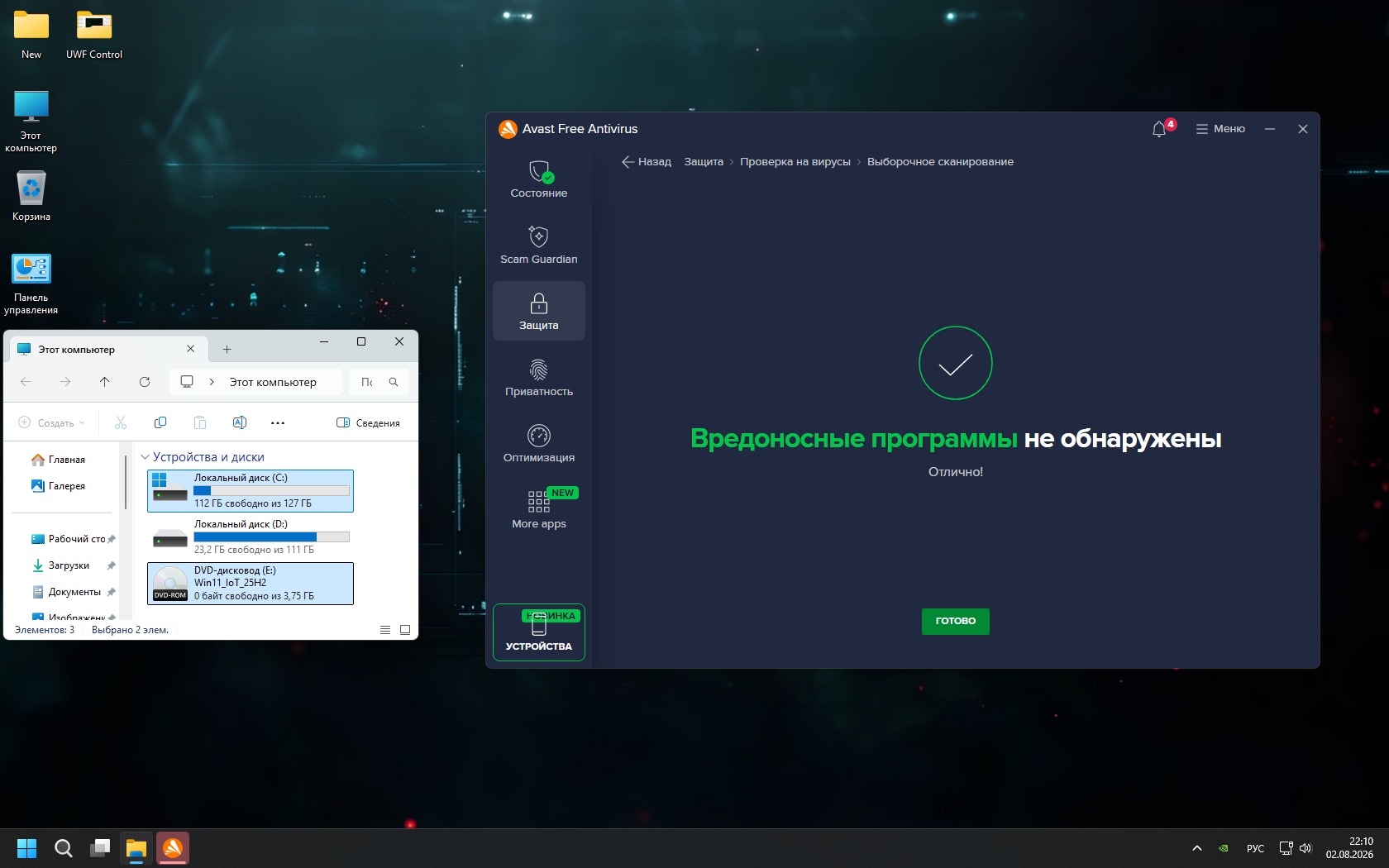Open More apps in Avast sidebar

pyautogui.click(x=539, y=509)
